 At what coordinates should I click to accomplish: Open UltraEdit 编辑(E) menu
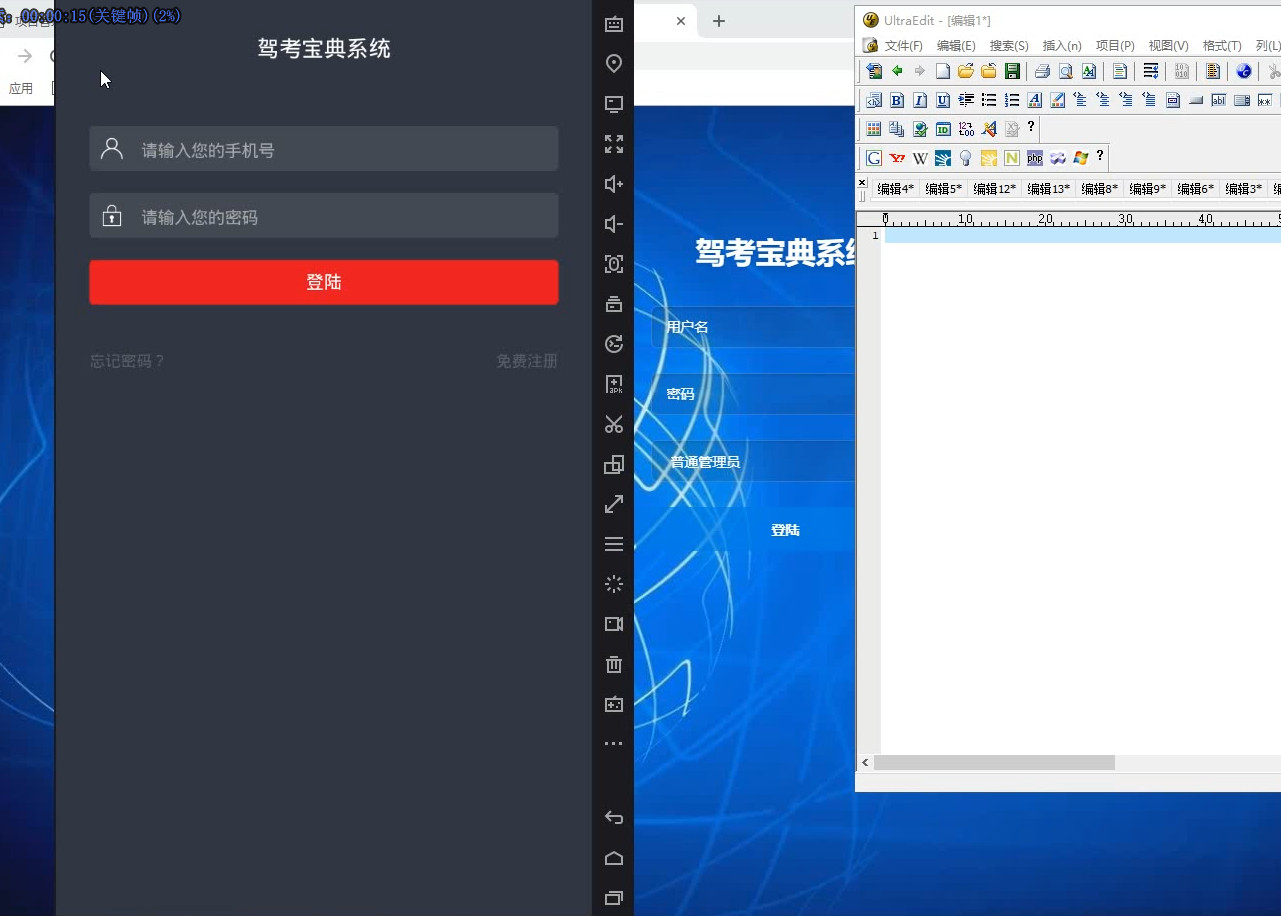(956, 46)
